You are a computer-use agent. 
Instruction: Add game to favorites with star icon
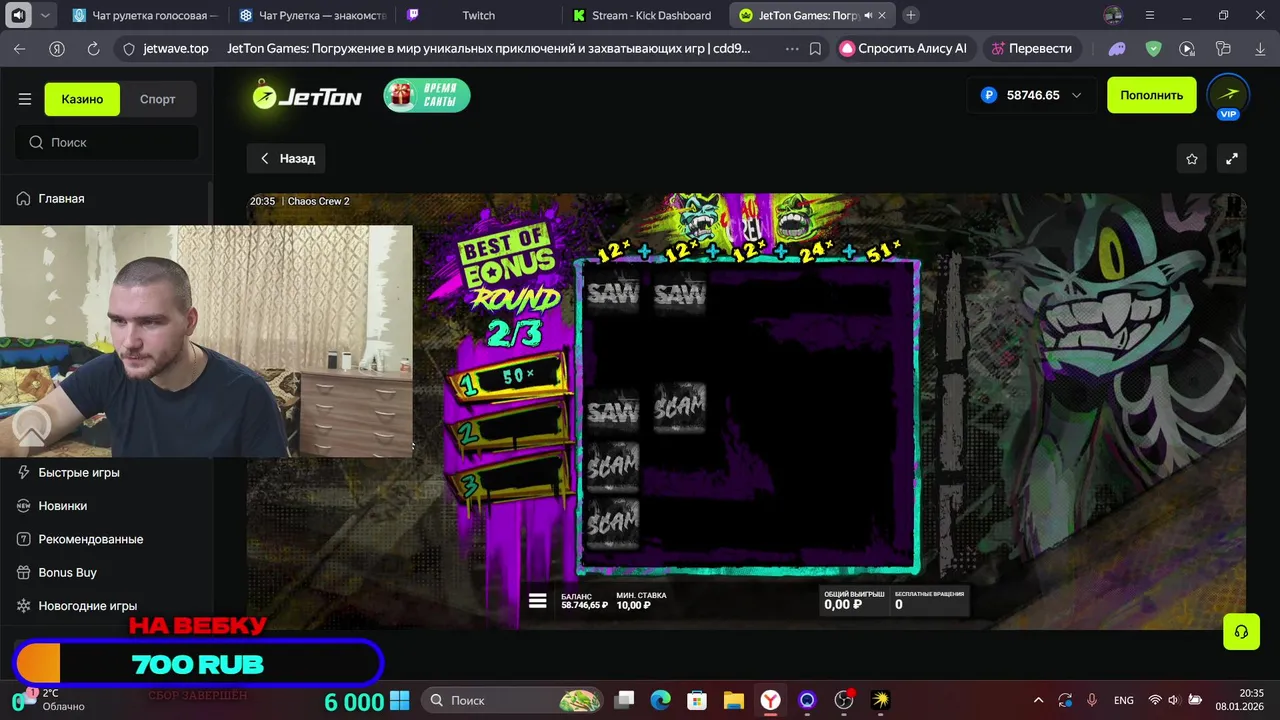click(x=1192, y=158)
